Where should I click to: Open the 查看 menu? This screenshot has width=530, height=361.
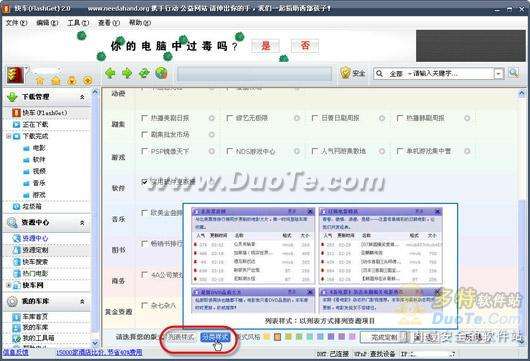tap(109, 23)
